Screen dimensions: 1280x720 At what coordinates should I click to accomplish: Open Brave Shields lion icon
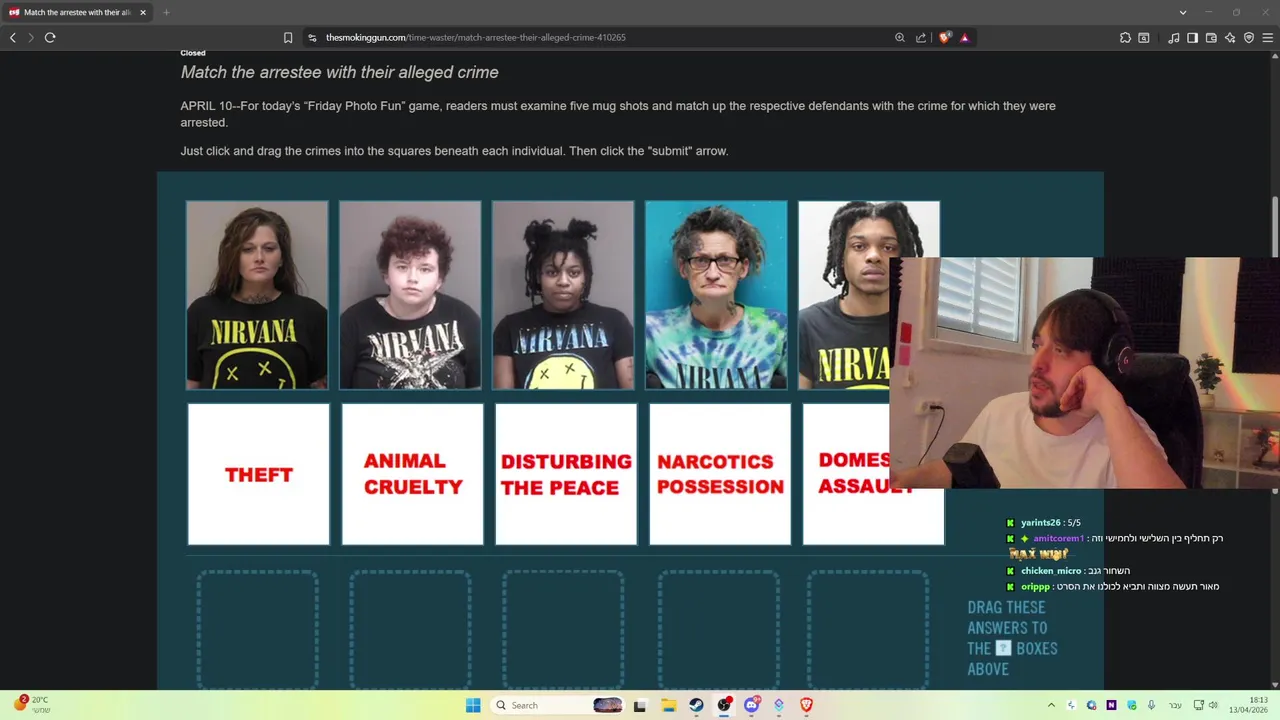[x=944, y=37]
